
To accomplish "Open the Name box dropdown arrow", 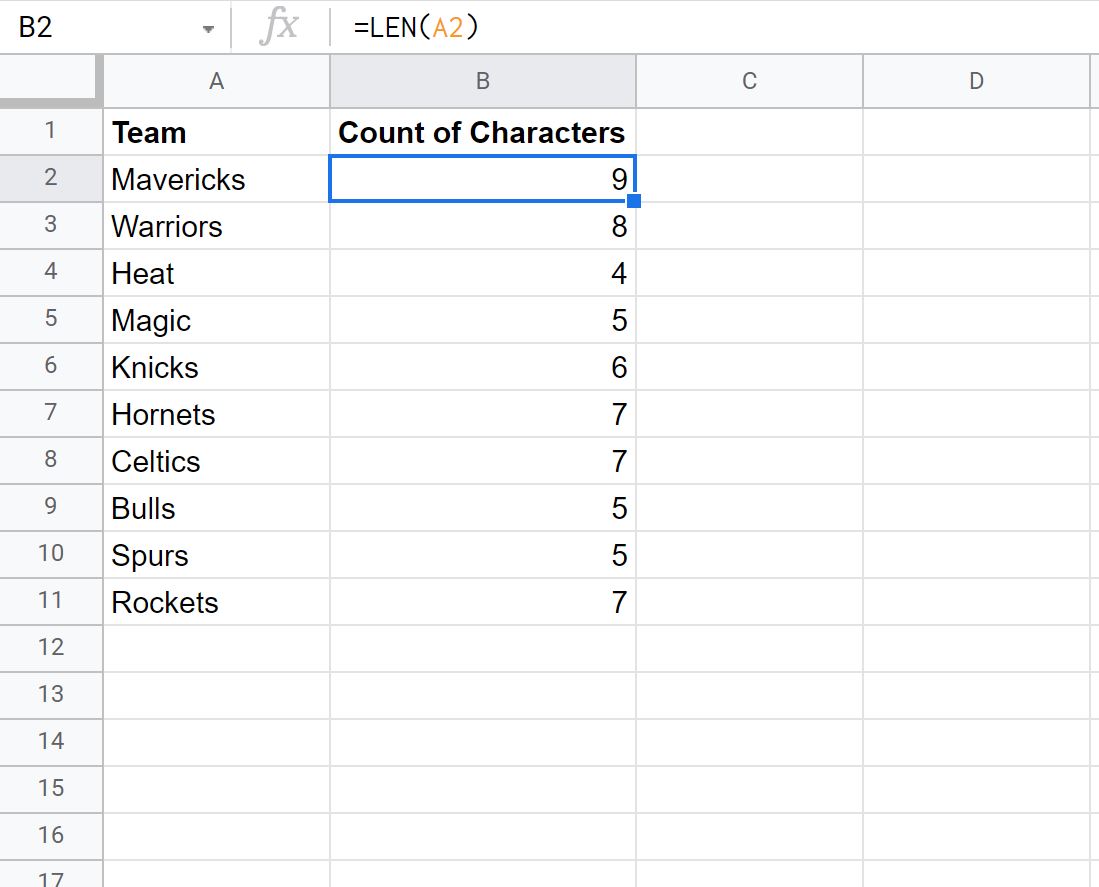I will coord(208,29).
